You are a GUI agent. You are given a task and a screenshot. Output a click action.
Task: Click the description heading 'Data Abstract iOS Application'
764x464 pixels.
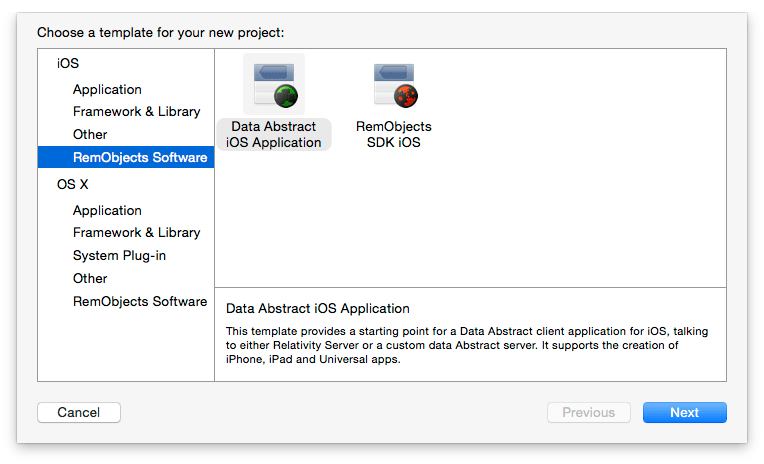pos(318,309)
